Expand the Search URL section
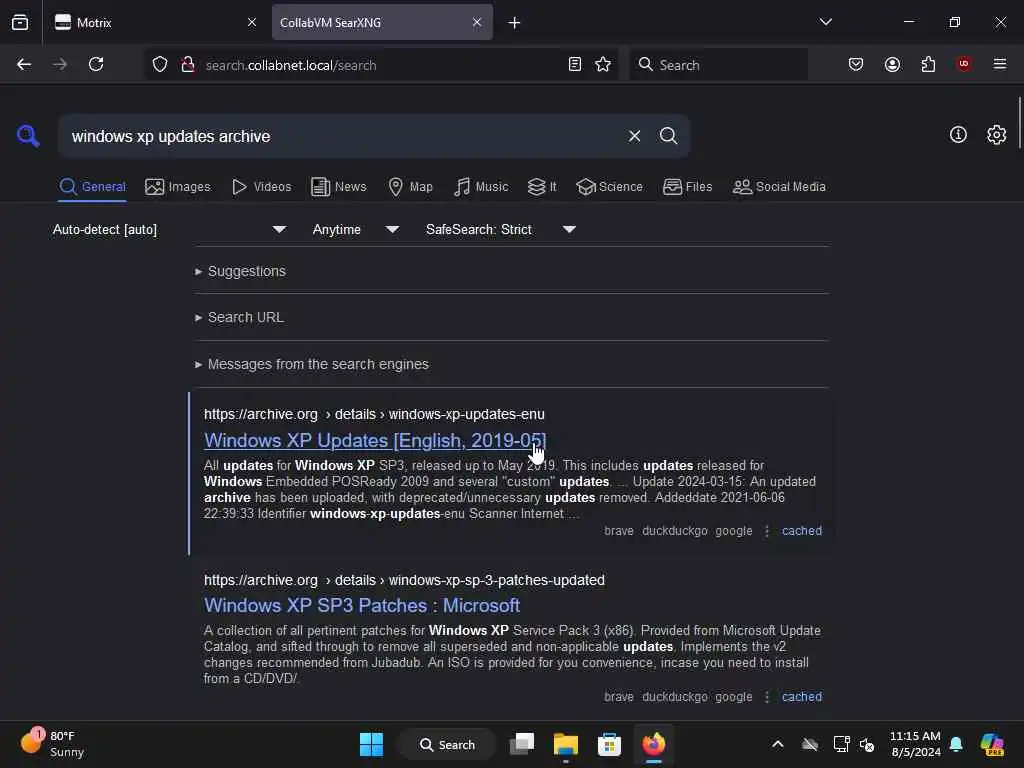 [239, 317]
